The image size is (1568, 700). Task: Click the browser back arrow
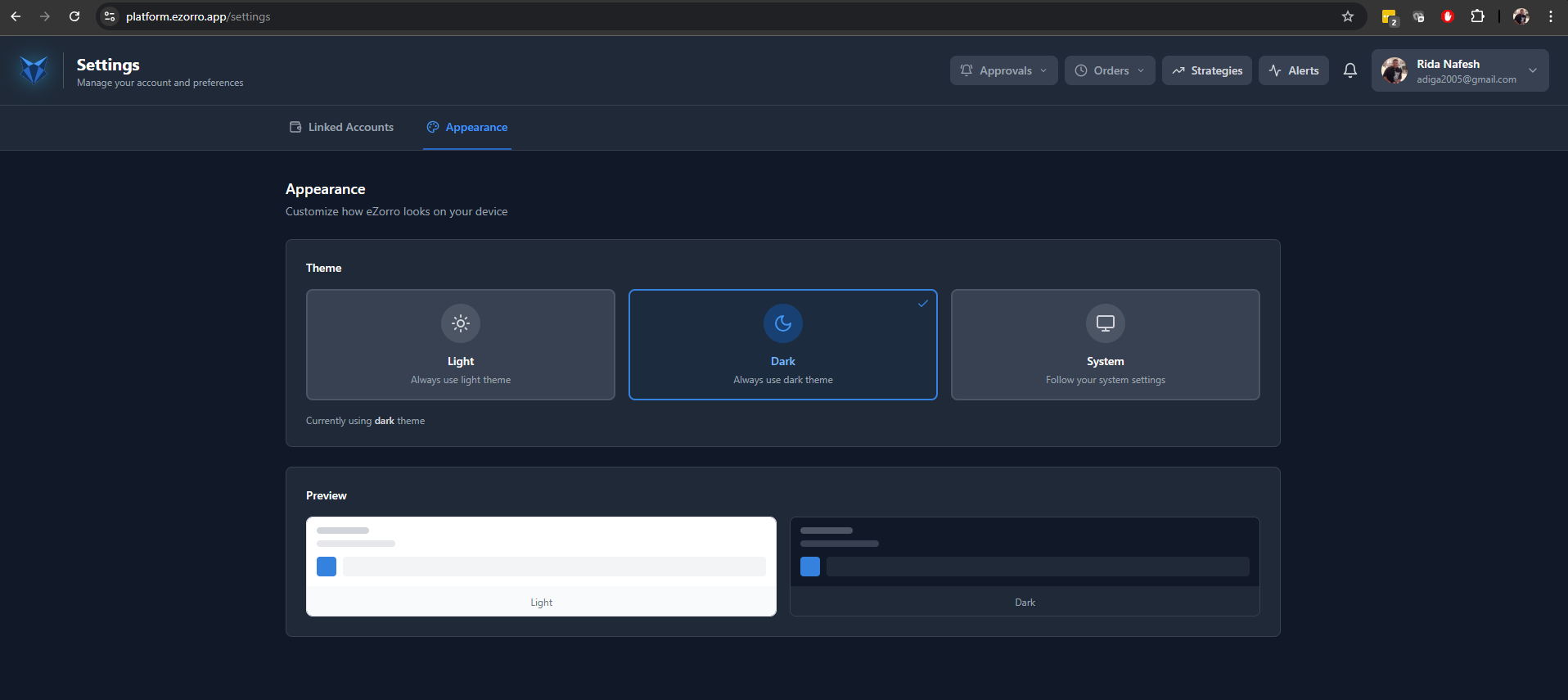16,16
